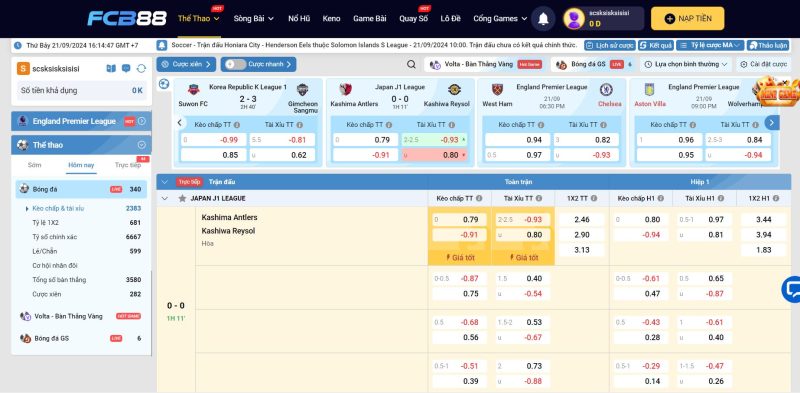This screenshot has width=800, height=393.
Task: Select Lẻ/Chẵn in sidebar
Action: [45, 251]
